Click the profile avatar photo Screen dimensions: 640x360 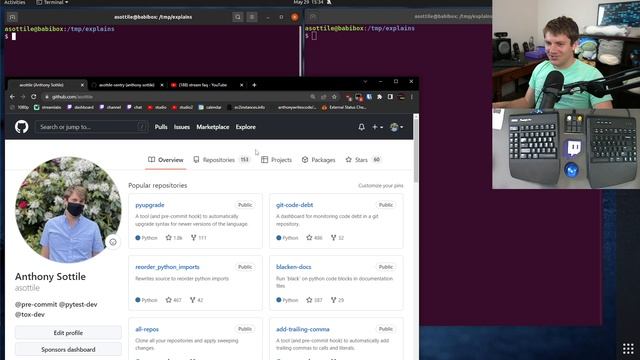click(x=68, y=209)
